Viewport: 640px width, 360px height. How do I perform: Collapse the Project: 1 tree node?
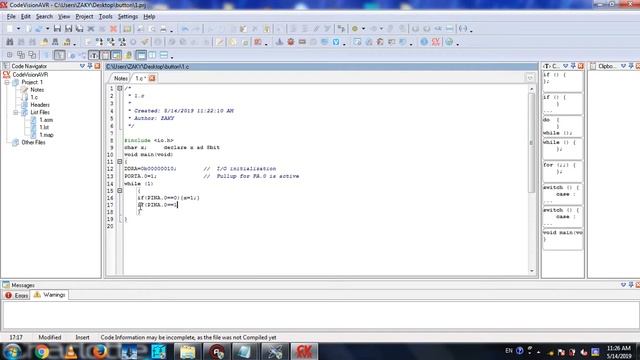pyautogui.click(x=7, y=82)
